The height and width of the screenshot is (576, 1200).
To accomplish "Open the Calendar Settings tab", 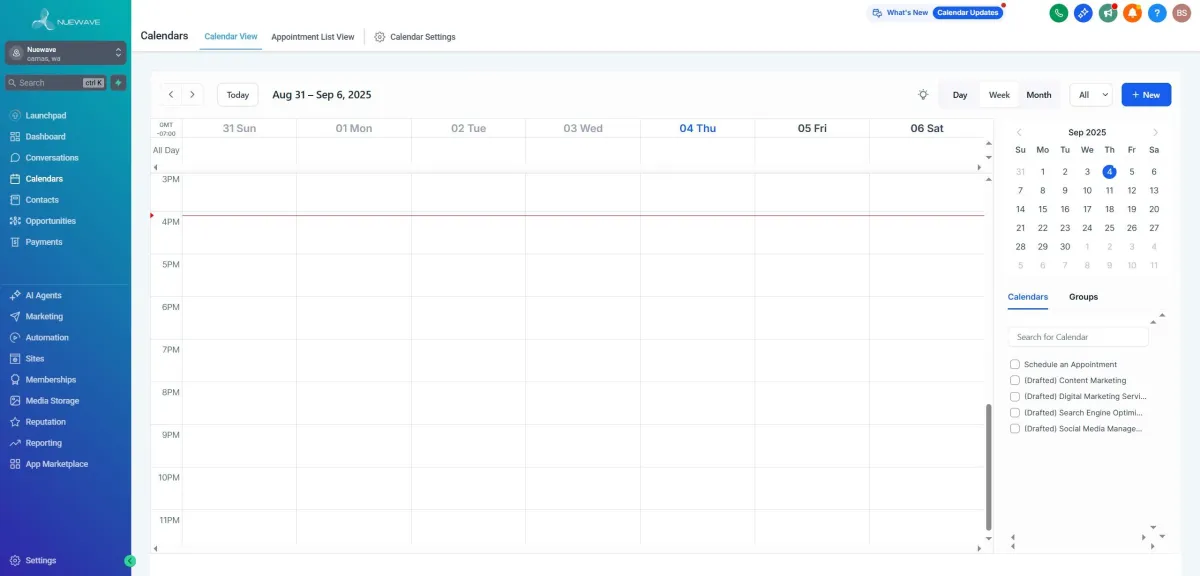I will [x=415, y=37].
